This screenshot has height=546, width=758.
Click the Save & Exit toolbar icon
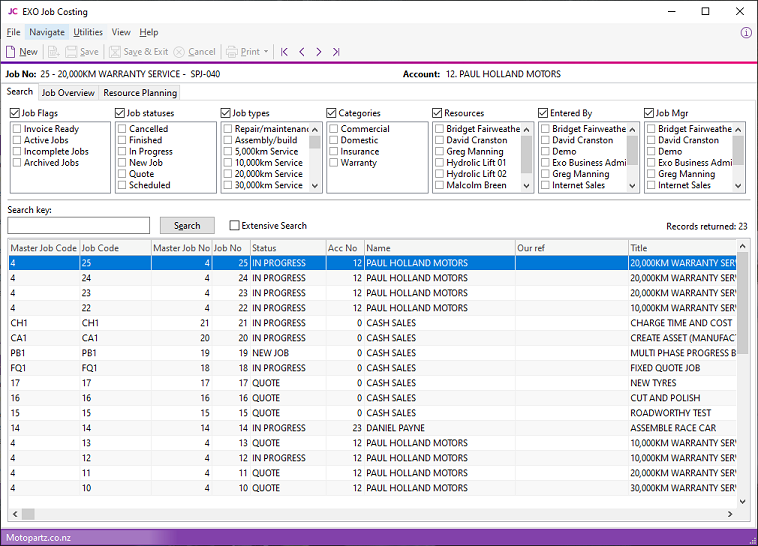point(114,52)
